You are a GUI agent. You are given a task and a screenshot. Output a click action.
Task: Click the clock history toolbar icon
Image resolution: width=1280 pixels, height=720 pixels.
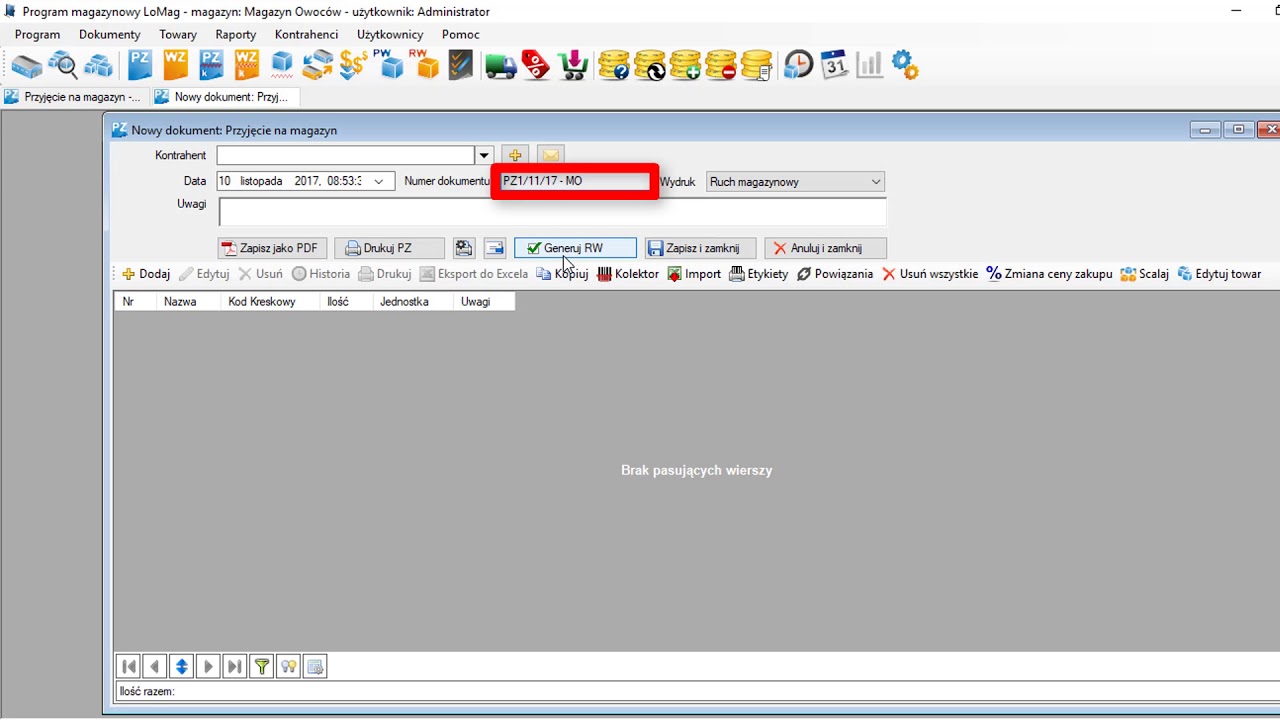798,66
